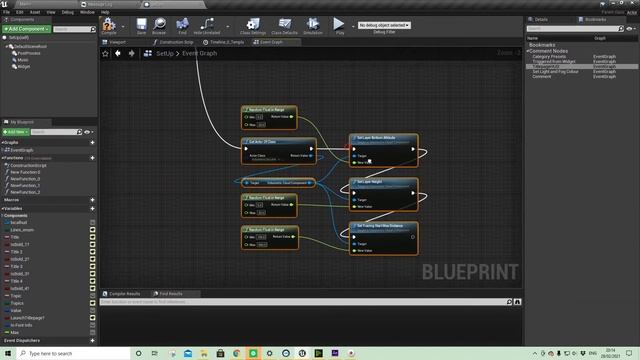Viewport: 640px width, 360px height.
Task: Open Unreal Engine icon in the taskbar
Action: pos(302,353)
